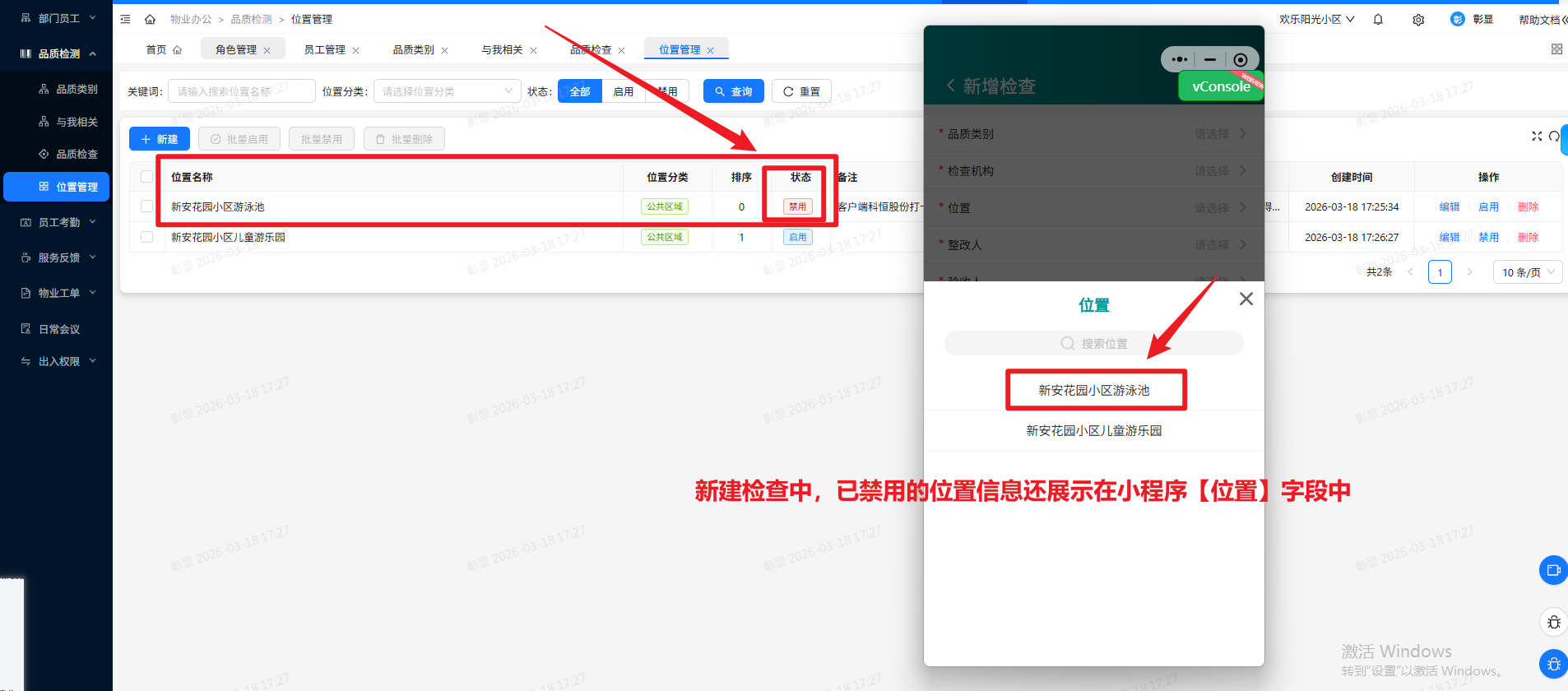Toggle fullscreen table expand icon
This screenshot has height=691, width=1568.
tap(1537, 136)
